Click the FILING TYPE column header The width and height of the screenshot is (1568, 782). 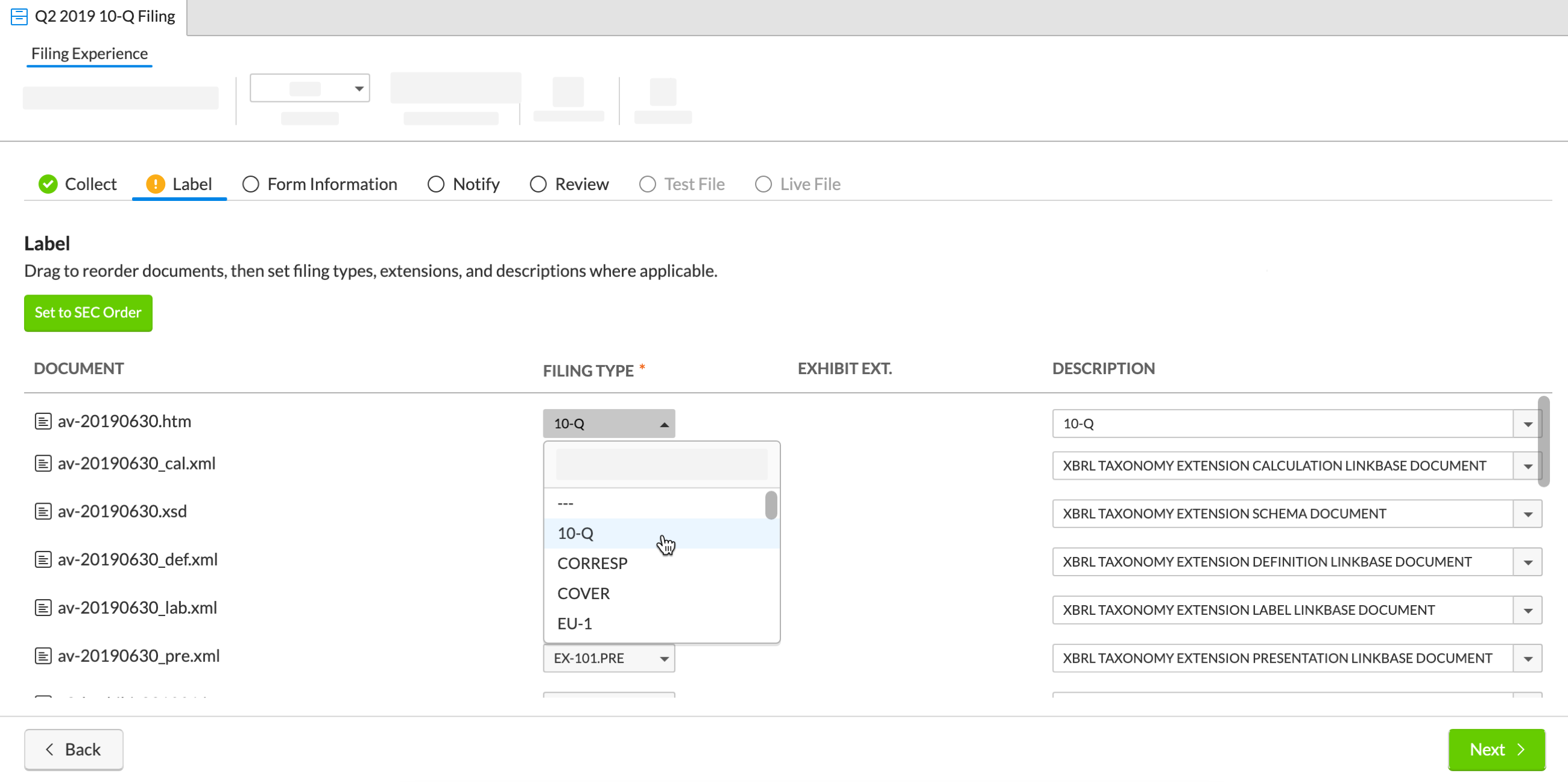click(x=588, y=370)
